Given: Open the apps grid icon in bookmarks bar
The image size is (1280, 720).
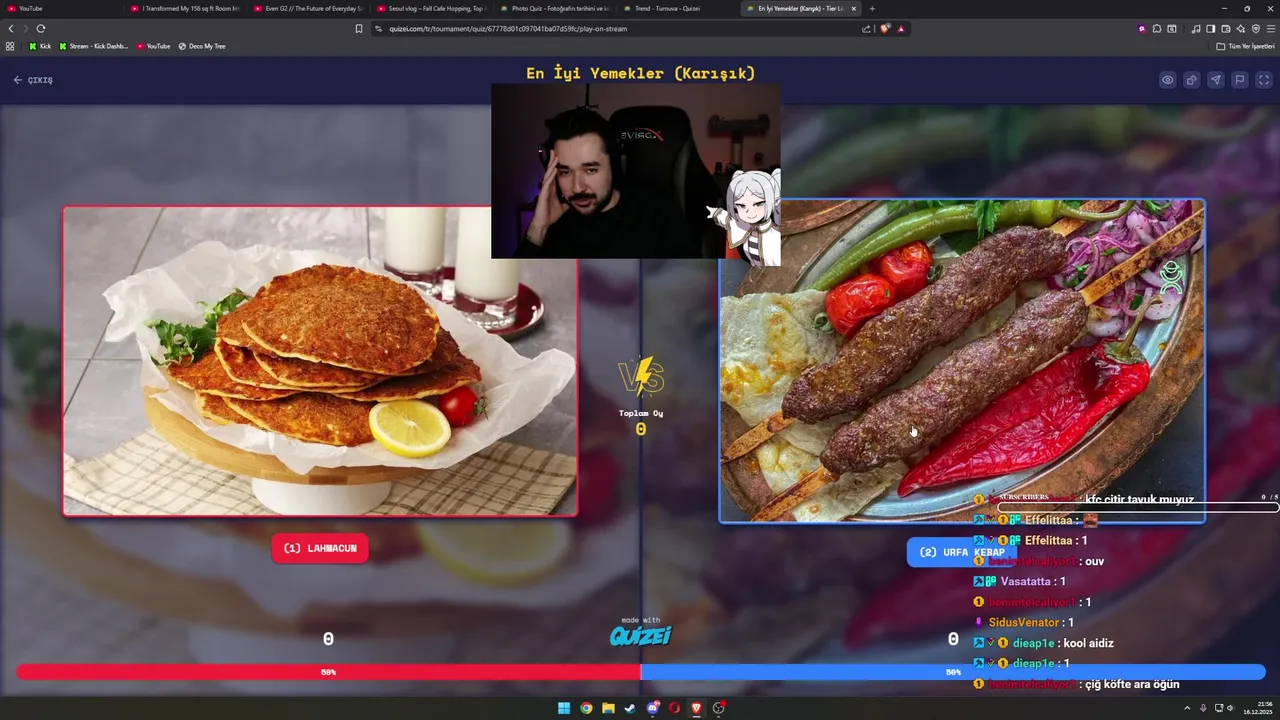Looking at the screenshot, I should click(10, 46).
